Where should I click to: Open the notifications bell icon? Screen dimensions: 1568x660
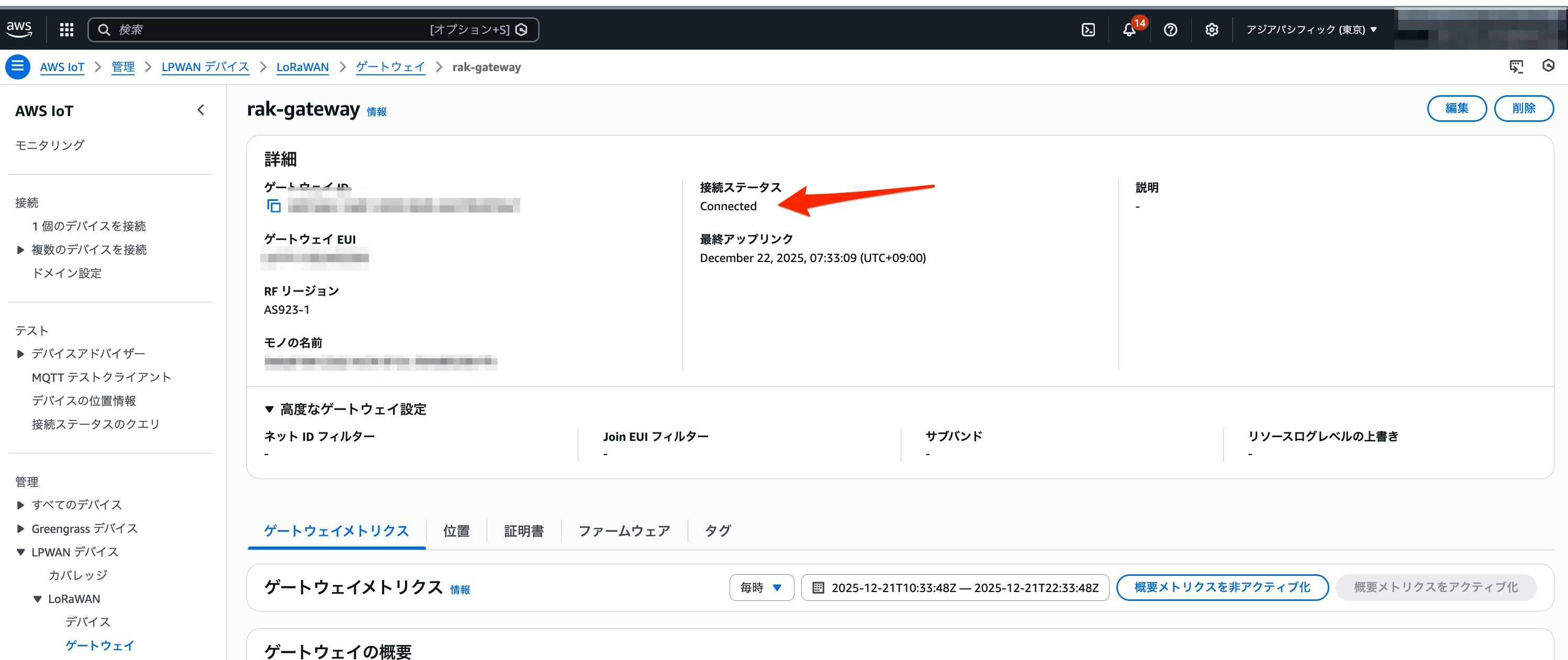coord(1129,30)
